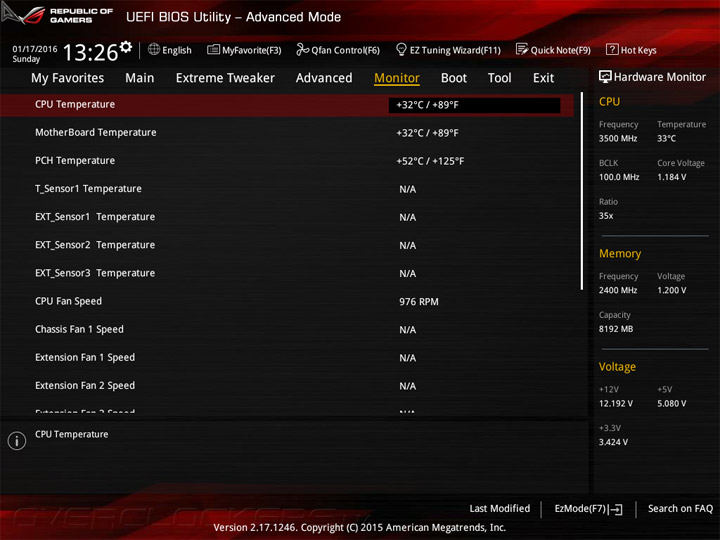Click Search on FAQ
Image resolution: width=720 pixels, height=540 pixels.
[x=680, y=508]
